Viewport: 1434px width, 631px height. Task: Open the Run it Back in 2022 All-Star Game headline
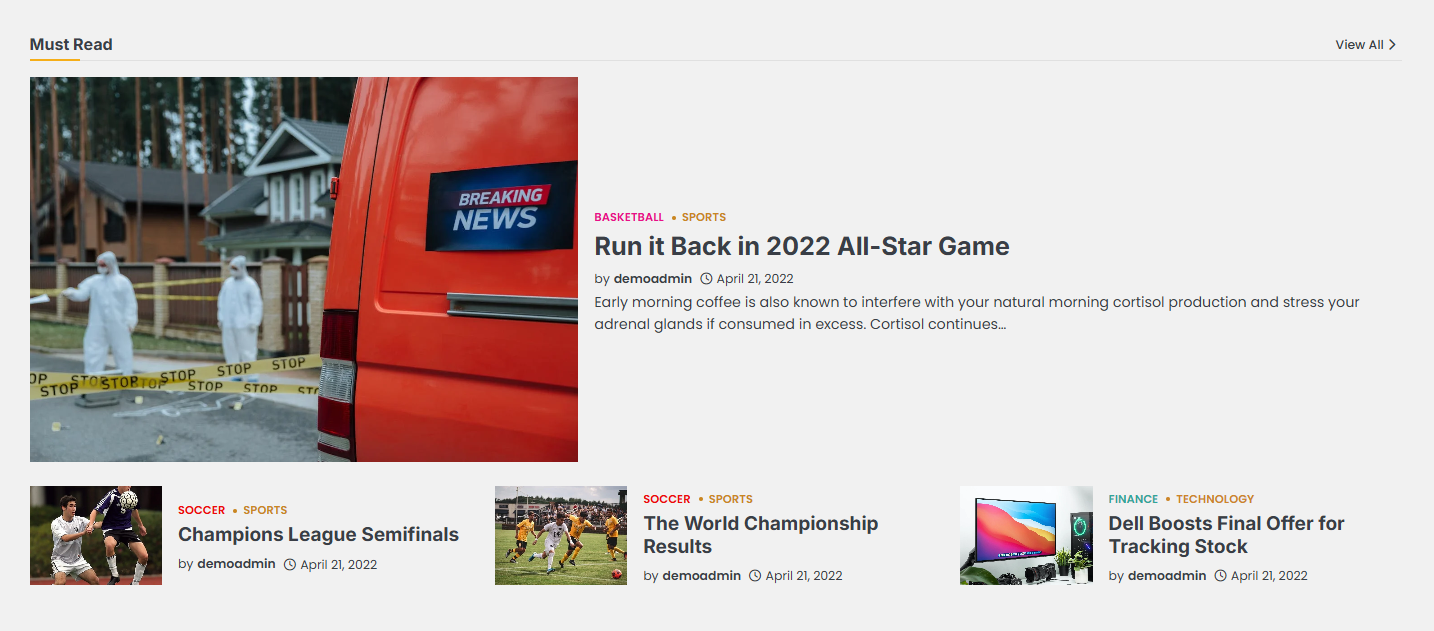coord(801,246)
